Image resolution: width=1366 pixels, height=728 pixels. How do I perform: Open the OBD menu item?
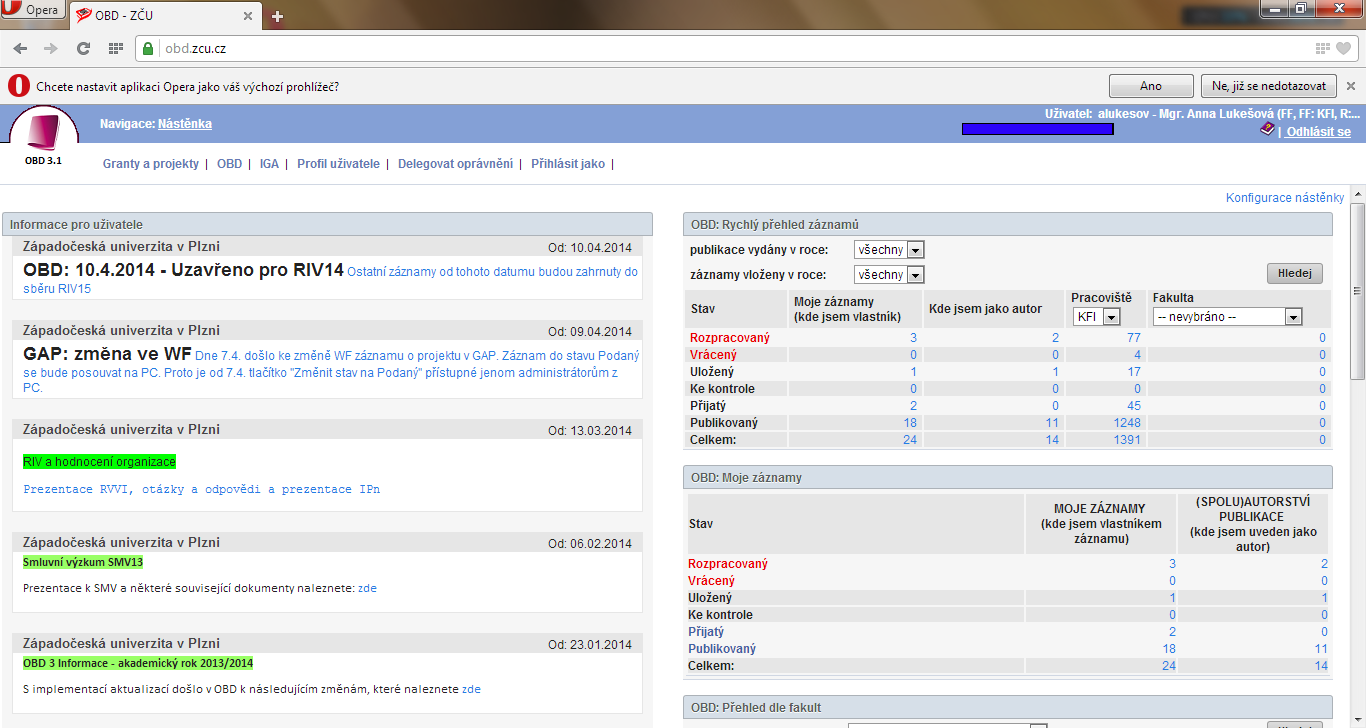click(230, 164)
